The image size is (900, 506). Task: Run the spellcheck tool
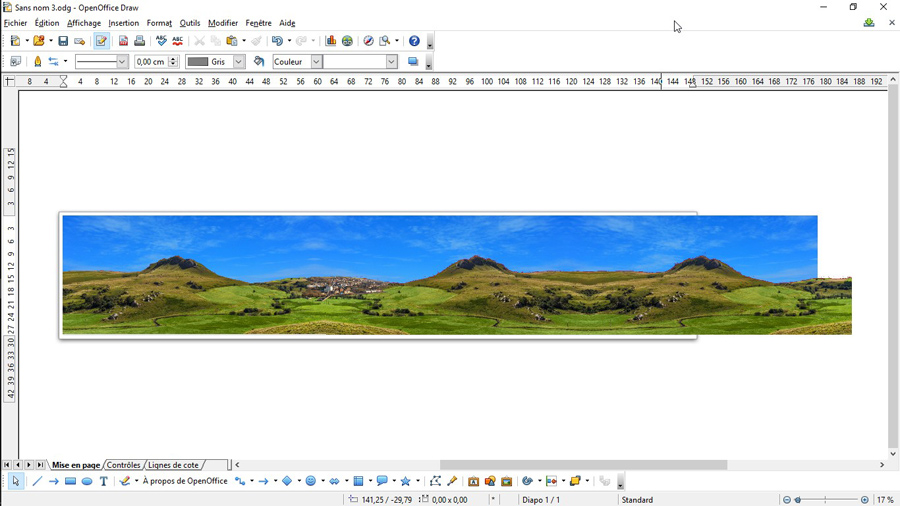[161, 41]
